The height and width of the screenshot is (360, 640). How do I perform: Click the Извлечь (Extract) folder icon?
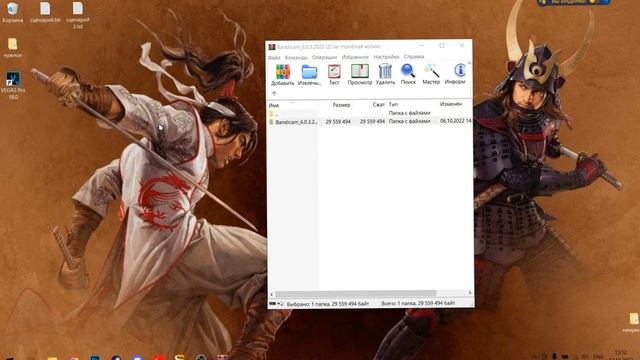click(309, 74)
